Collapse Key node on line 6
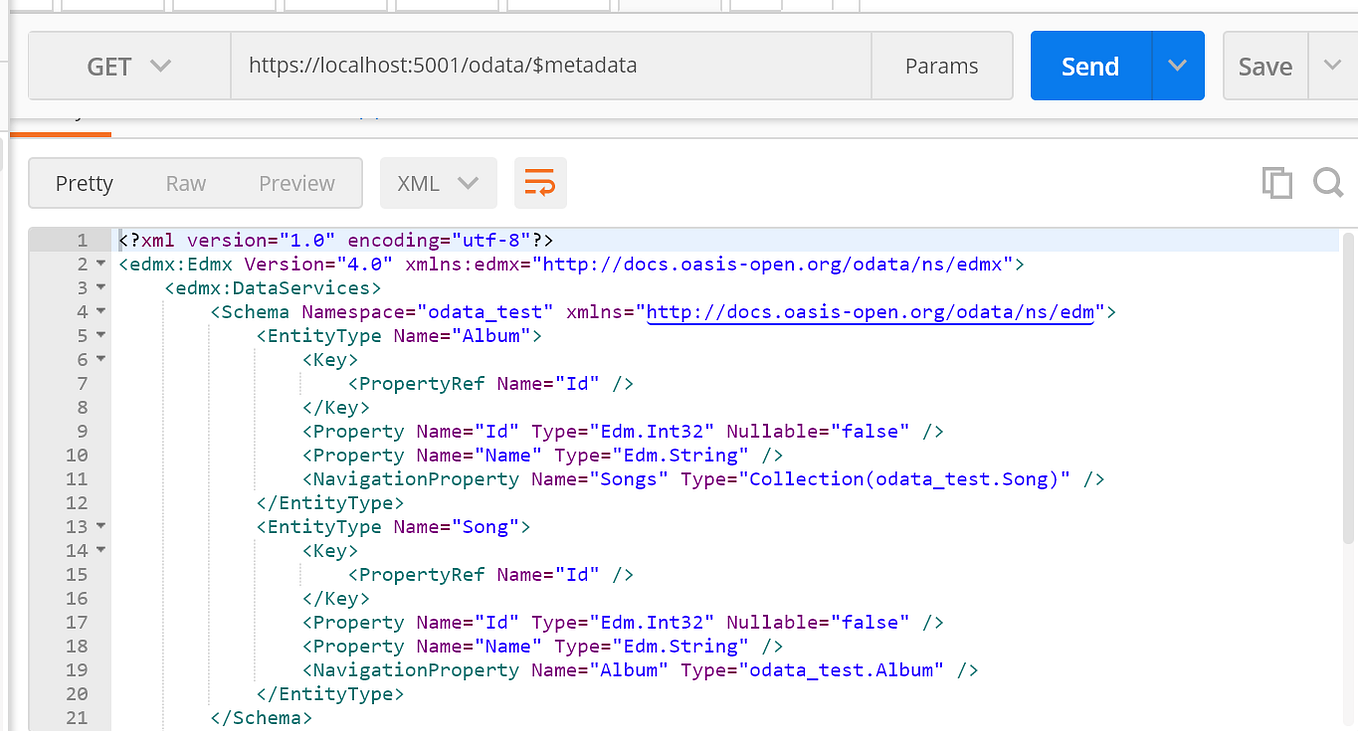 [x=100, y=360]
